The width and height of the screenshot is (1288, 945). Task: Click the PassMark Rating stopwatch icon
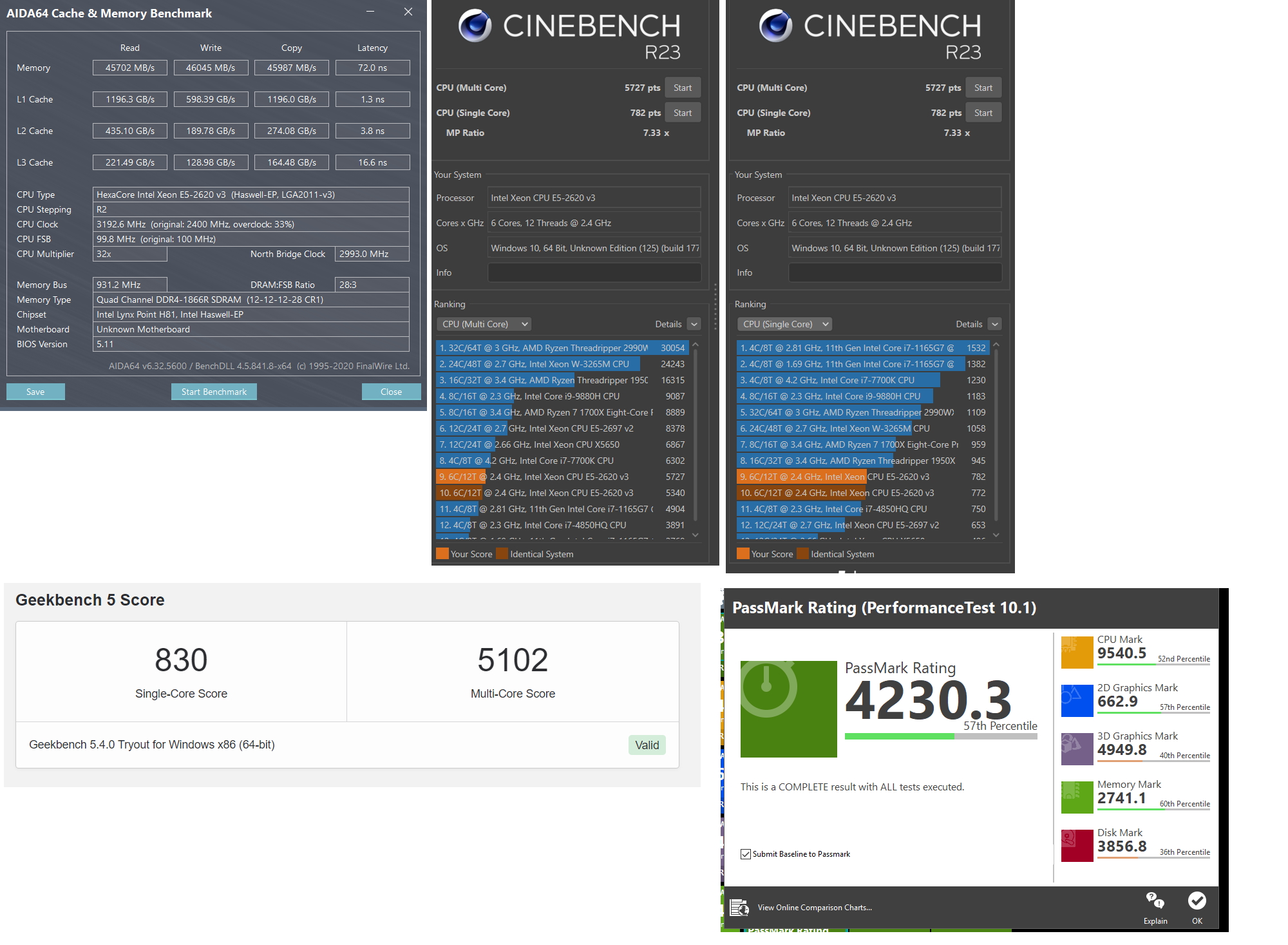(788, 709)
